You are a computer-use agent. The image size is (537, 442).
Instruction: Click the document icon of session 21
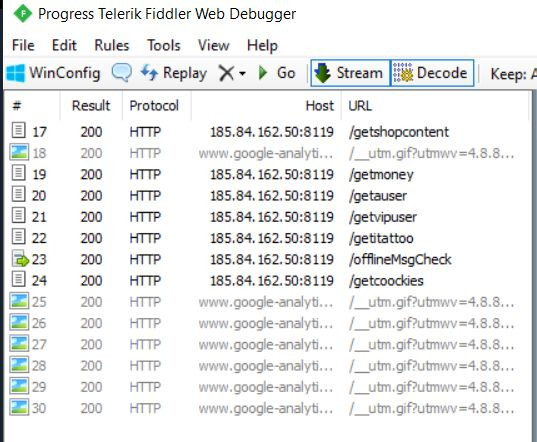[18, 215]
